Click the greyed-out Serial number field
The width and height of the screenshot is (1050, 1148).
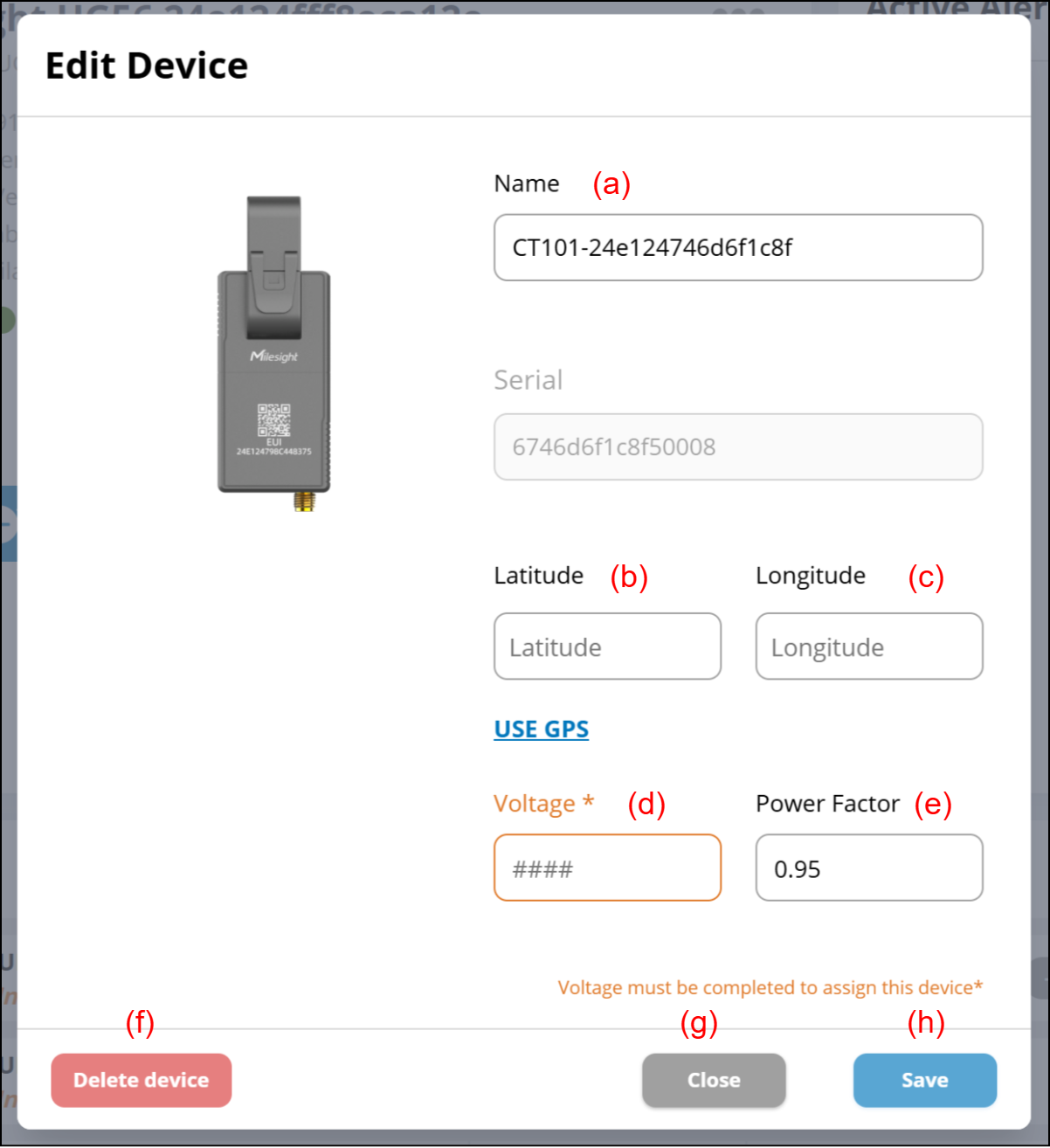pyautogui.click(x=738, y=447)
